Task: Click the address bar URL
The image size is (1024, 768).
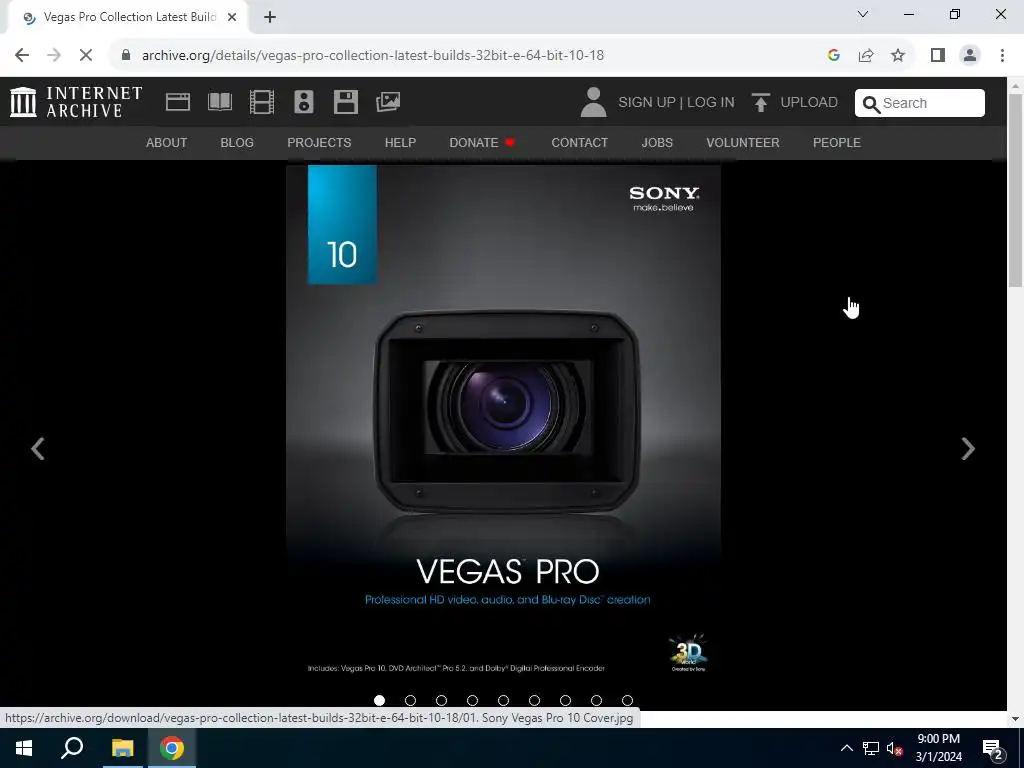Action: 373,55
